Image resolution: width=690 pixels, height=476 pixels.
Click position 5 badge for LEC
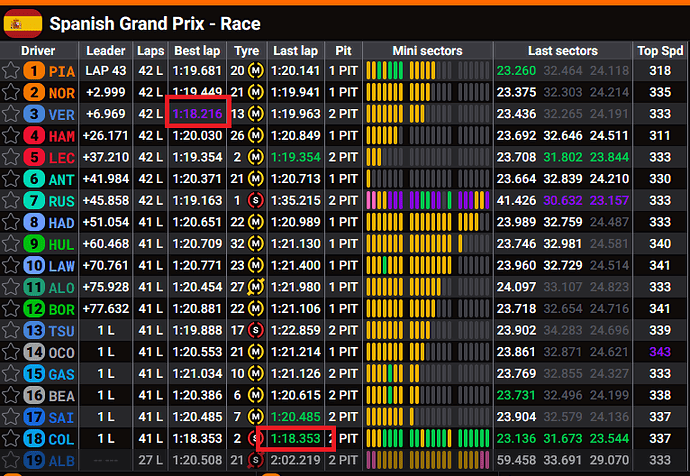pos(34,157)
